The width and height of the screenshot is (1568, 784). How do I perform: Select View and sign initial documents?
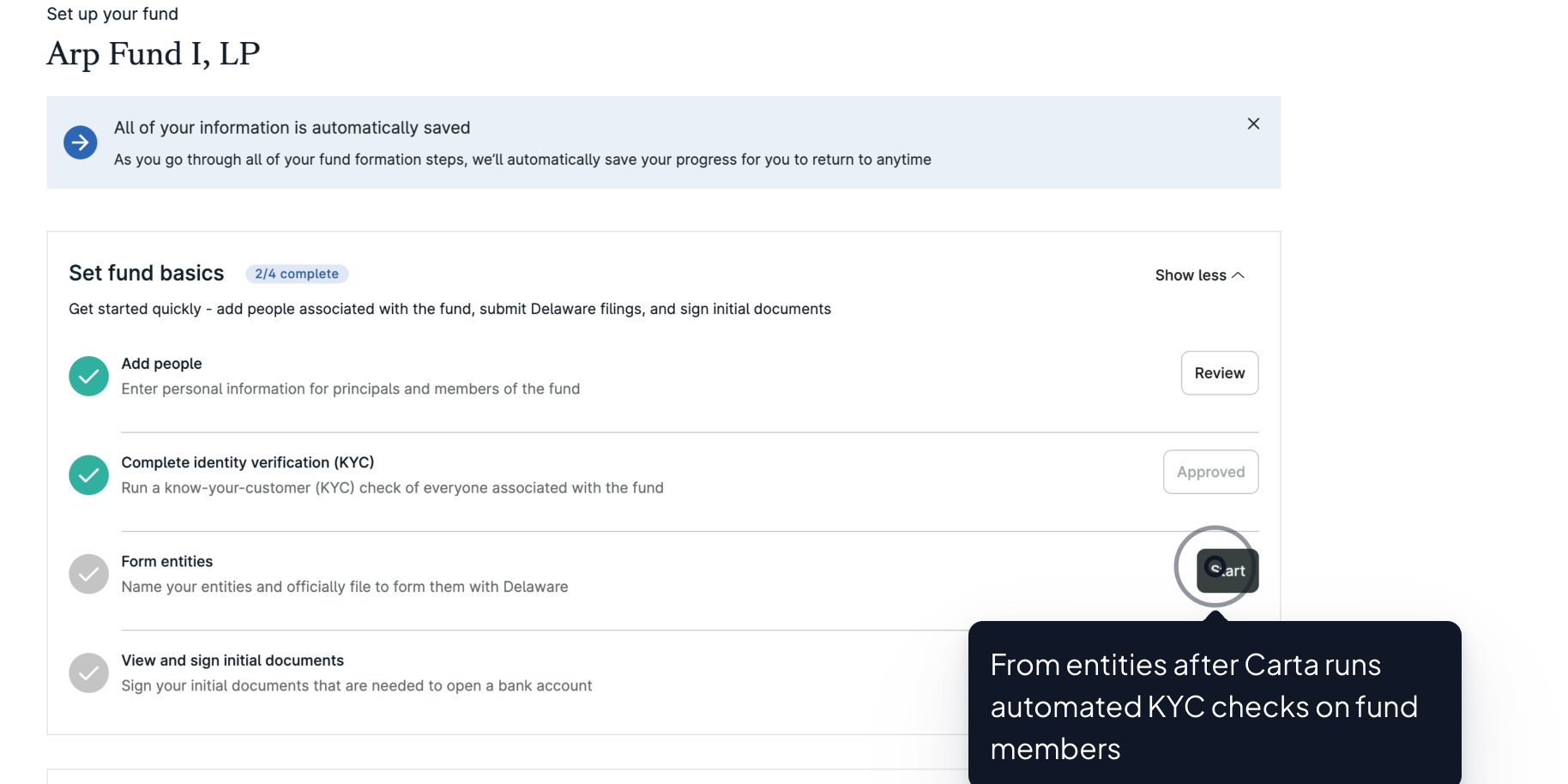click(x=232, y=660)
